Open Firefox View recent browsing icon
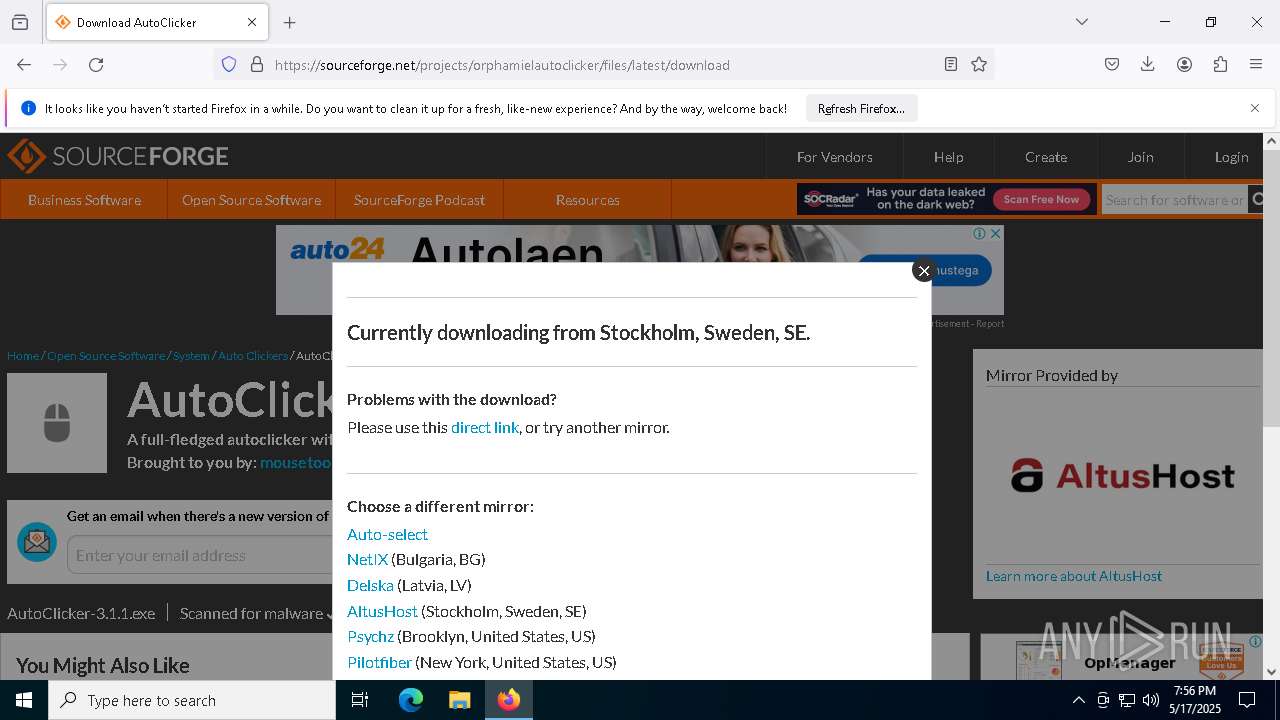 click(20, 22)
